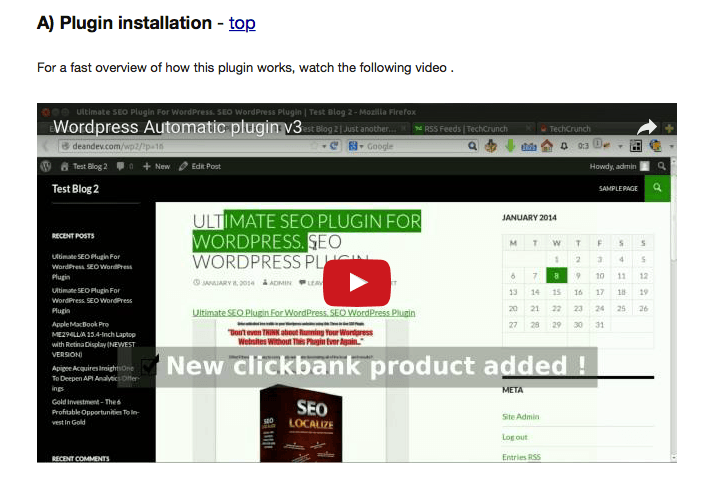The height and width of the screenshot is (479, 702).
Task: Click Site Admin under META
Action: coord(520,416)
